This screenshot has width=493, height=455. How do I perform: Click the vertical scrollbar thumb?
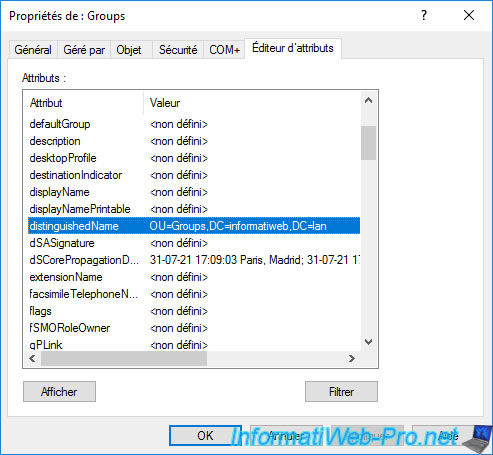pos(368,143)
